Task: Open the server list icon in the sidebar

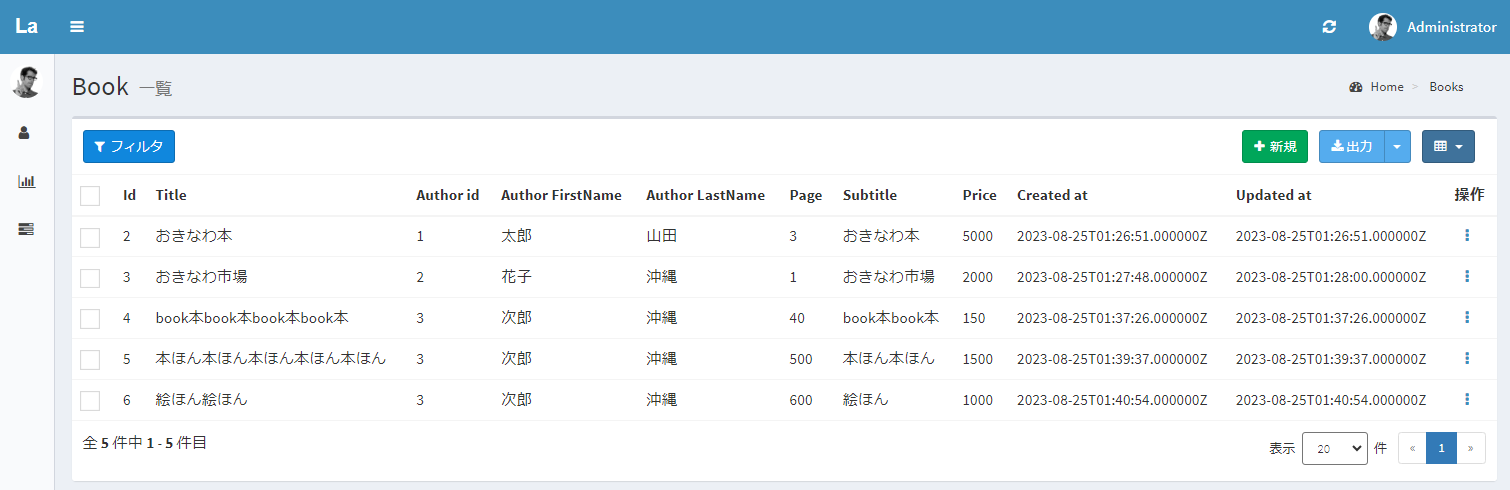Action: pos(26,229)
